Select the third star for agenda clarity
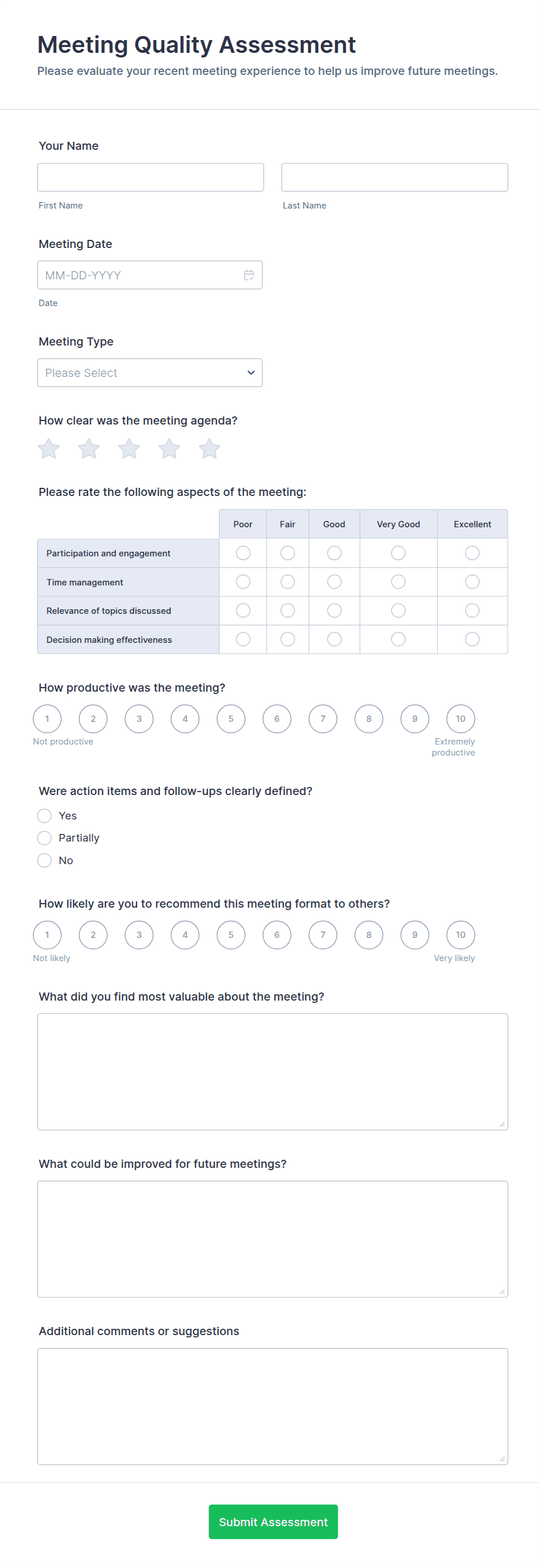The image size is (540, 1568). click(x=129, y=448)
